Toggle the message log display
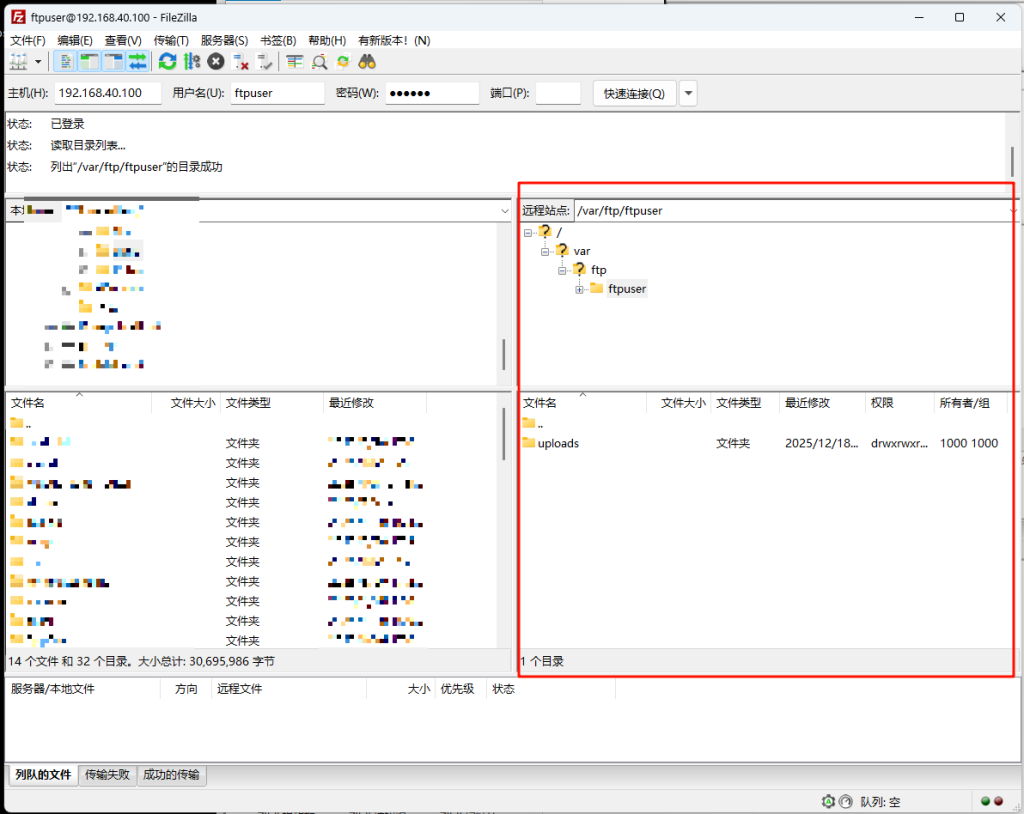Viewport: 1024px width, 814px height. pyautogui.click(x=66, y=61)
